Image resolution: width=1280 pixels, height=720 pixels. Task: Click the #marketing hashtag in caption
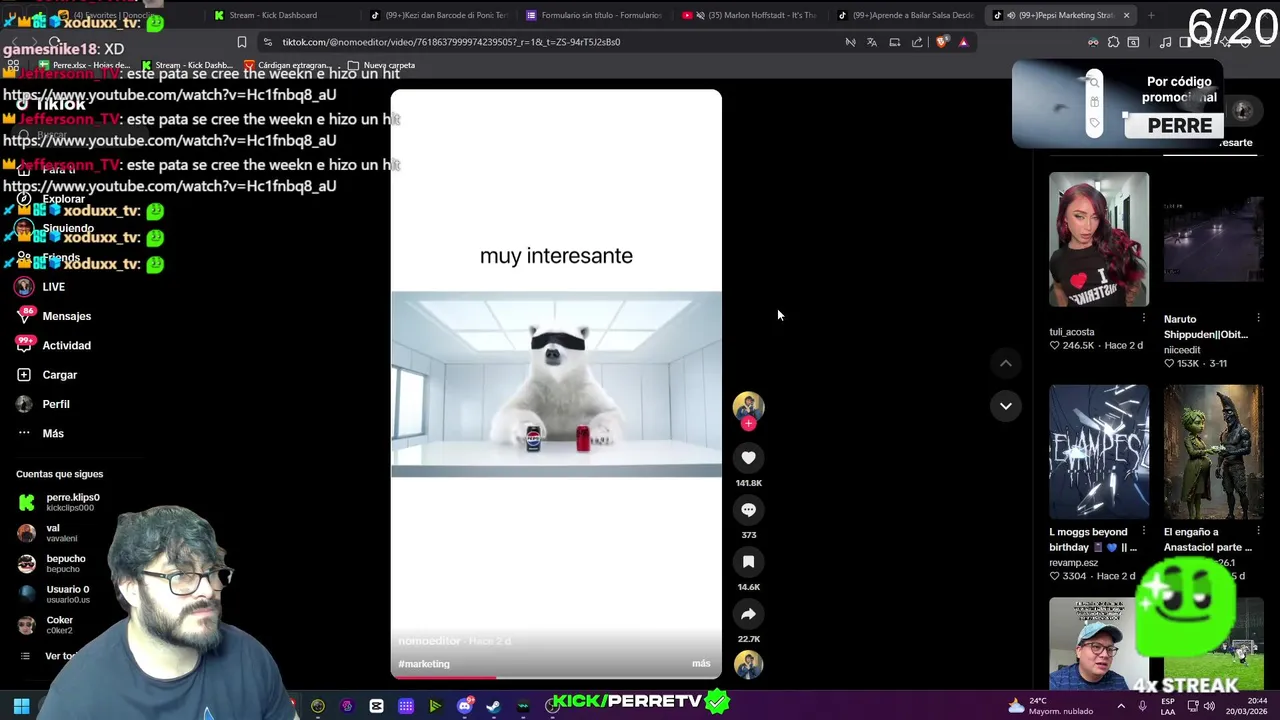click(424, 664)
